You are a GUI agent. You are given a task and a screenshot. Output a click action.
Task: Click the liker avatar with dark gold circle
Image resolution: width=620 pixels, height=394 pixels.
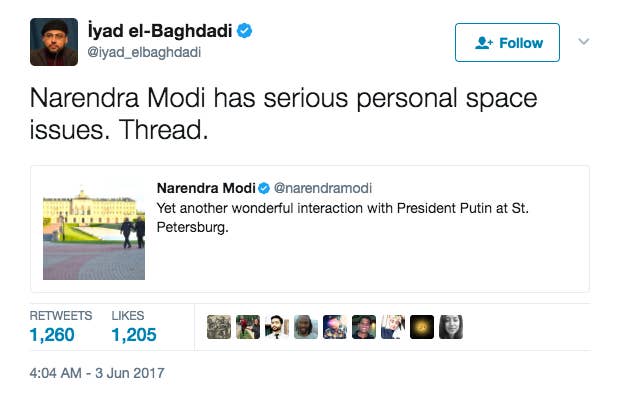pyautogui.click(x=422, y=327)
